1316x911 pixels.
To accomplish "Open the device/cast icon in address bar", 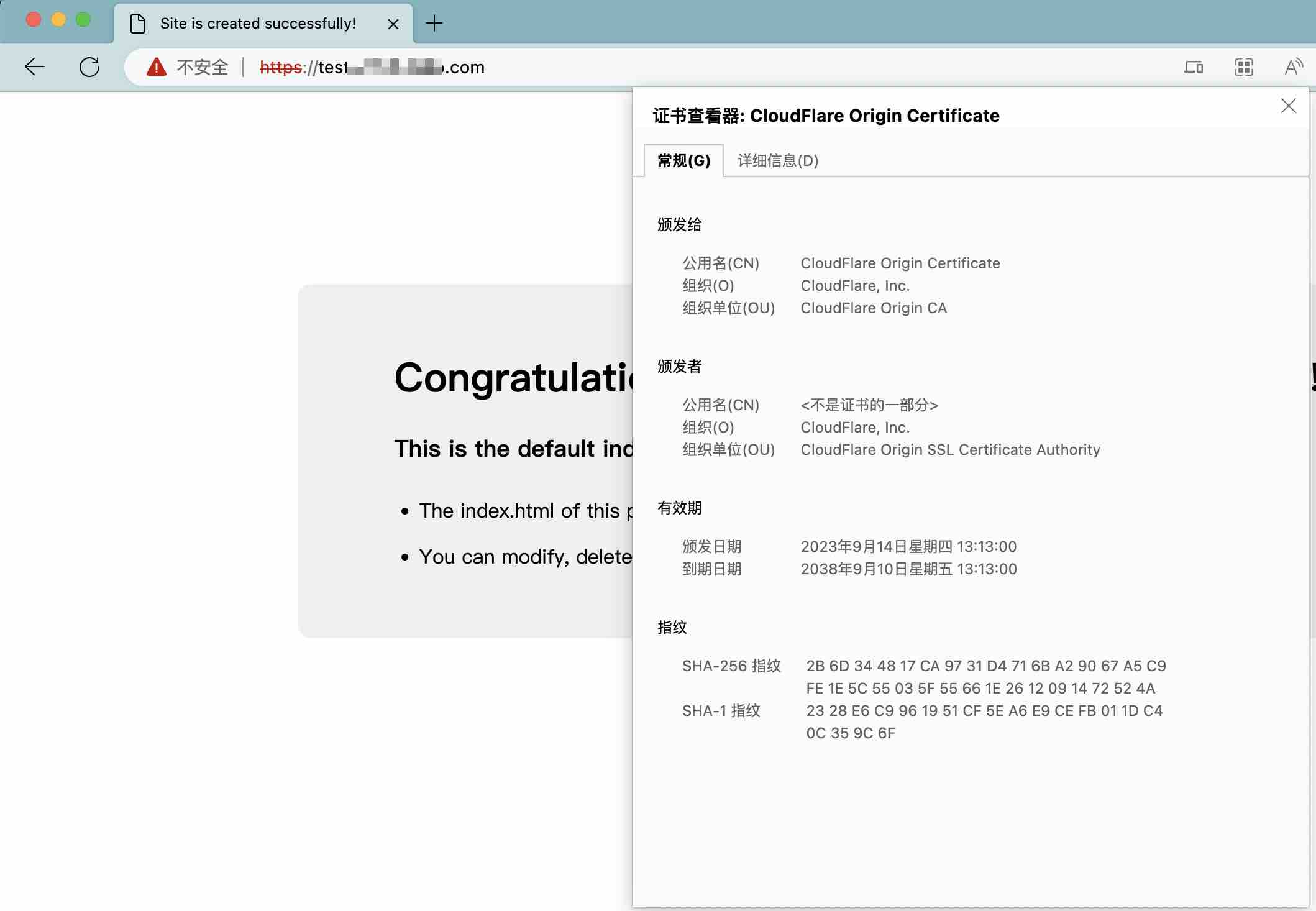I will pyautogui.click(x=1194, y=66).
